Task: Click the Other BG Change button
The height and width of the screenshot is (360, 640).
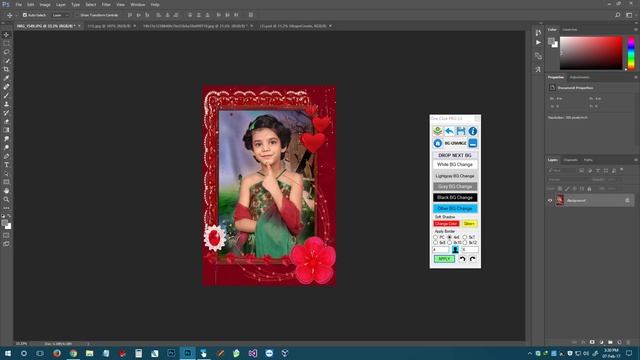Action: click(455, 209)
